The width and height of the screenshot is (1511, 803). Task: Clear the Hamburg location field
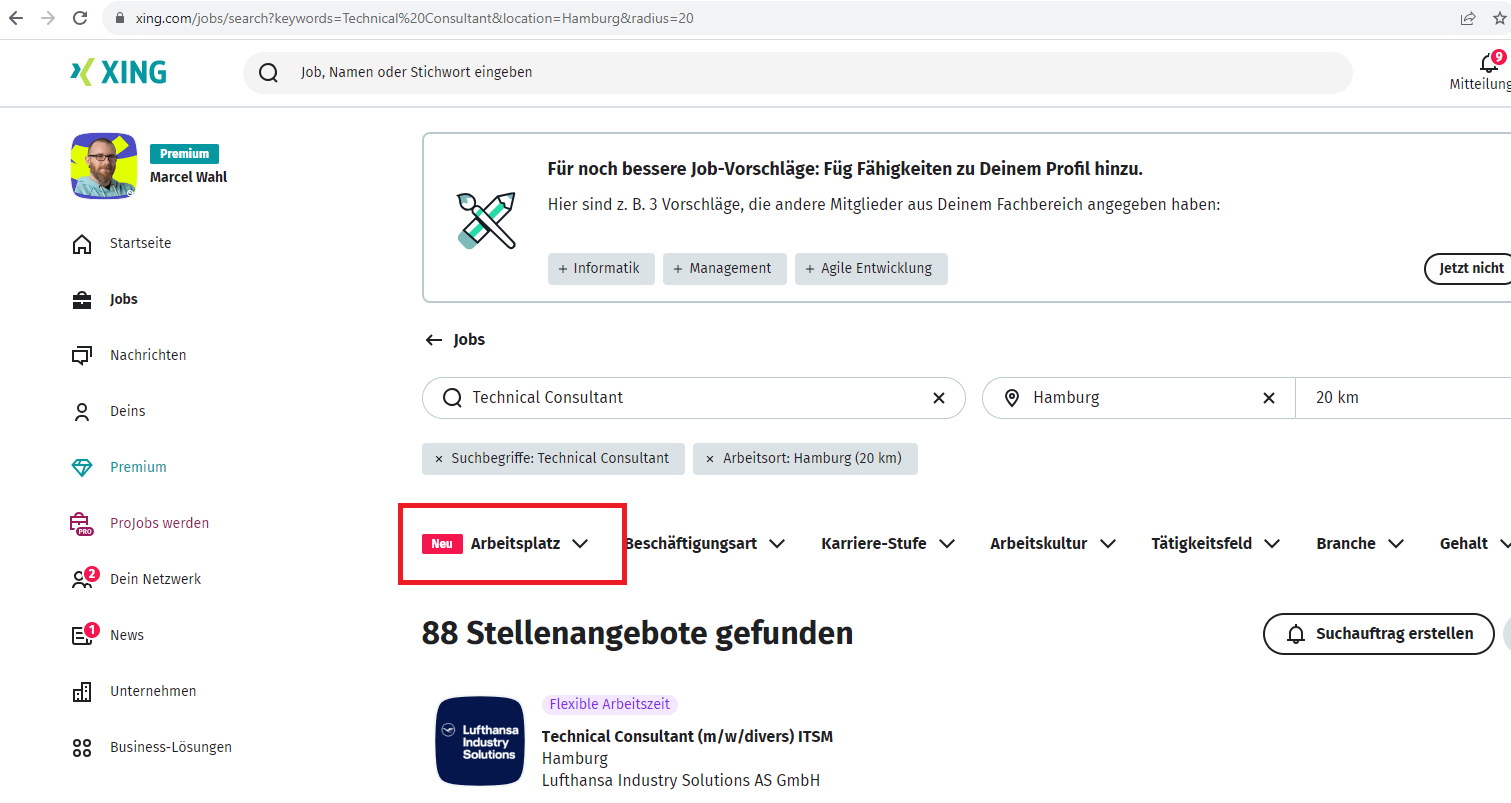tap(1268, 398)
